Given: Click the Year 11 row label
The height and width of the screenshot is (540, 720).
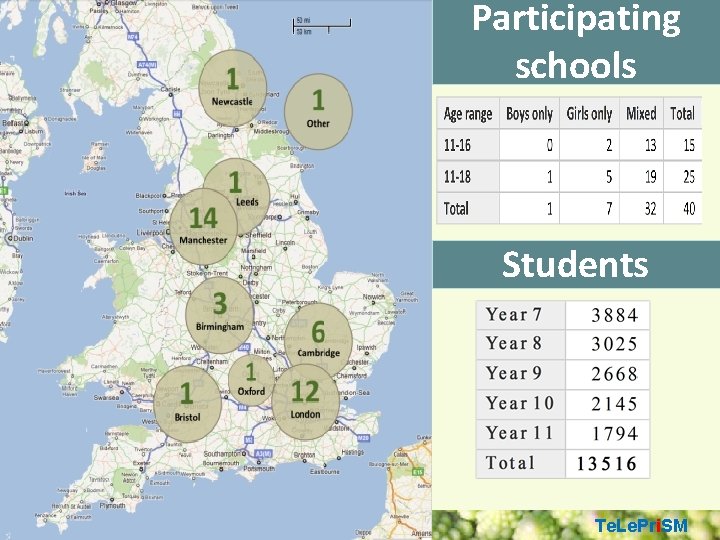Looking at the screenshot, I should coord(521,433).
